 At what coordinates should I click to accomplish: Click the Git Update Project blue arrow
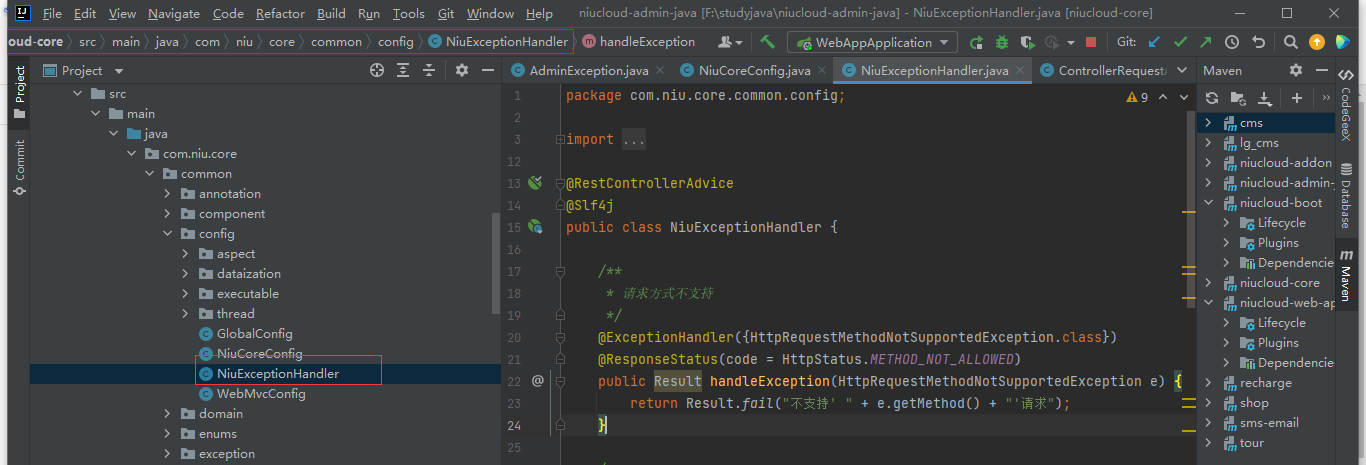pos(1154,42)
